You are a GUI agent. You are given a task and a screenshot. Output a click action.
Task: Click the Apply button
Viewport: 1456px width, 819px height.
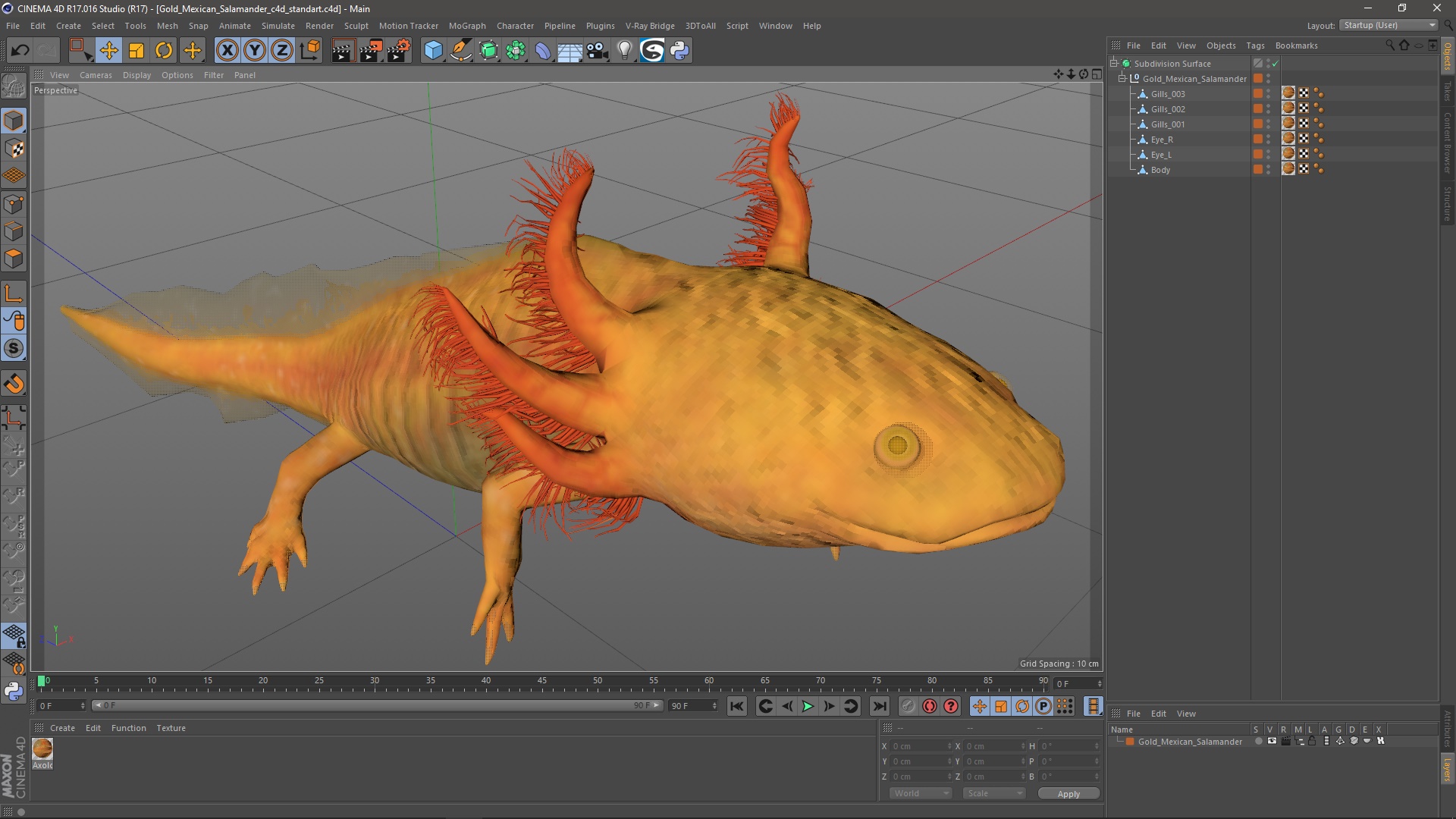(1068, 794)
